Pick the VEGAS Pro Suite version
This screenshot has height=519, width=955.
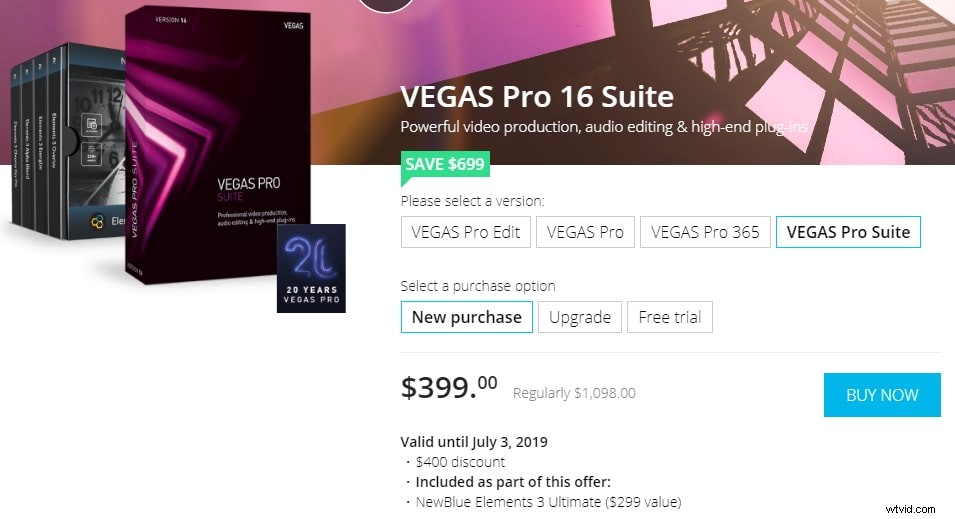[x=848, y=232]
